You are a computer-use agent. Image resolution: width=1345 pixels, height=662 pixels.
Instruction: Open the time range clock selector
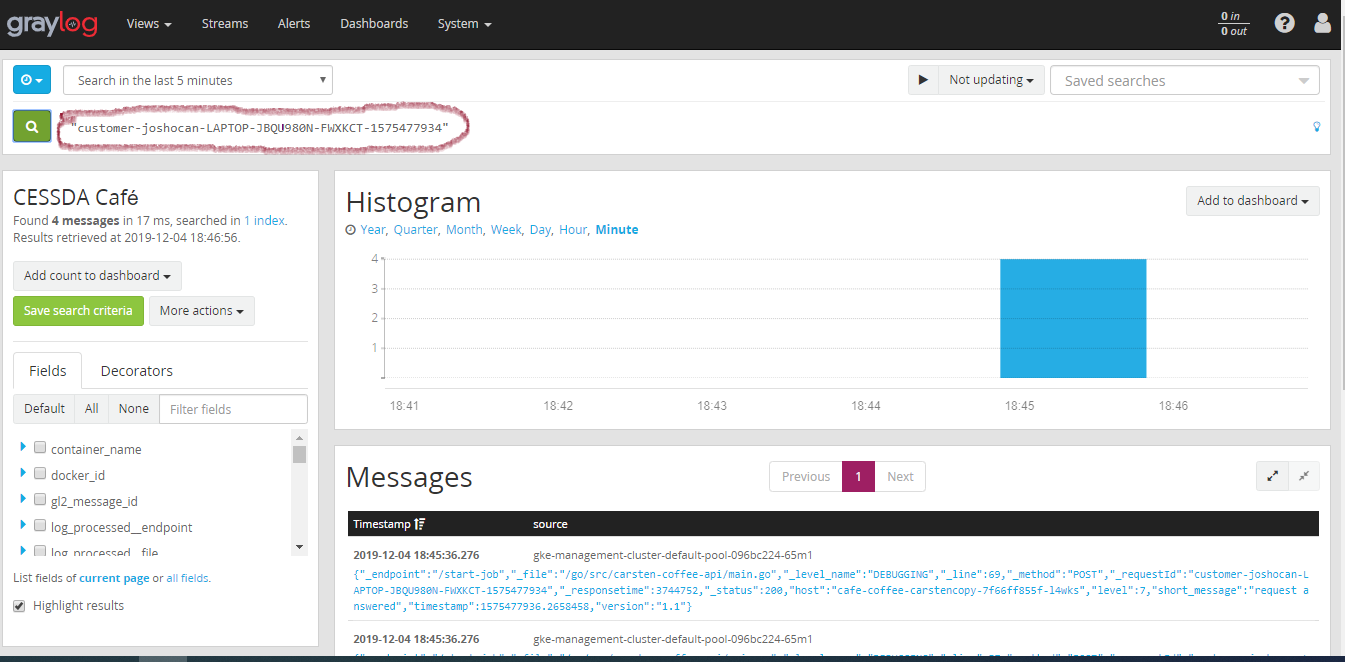31,80
